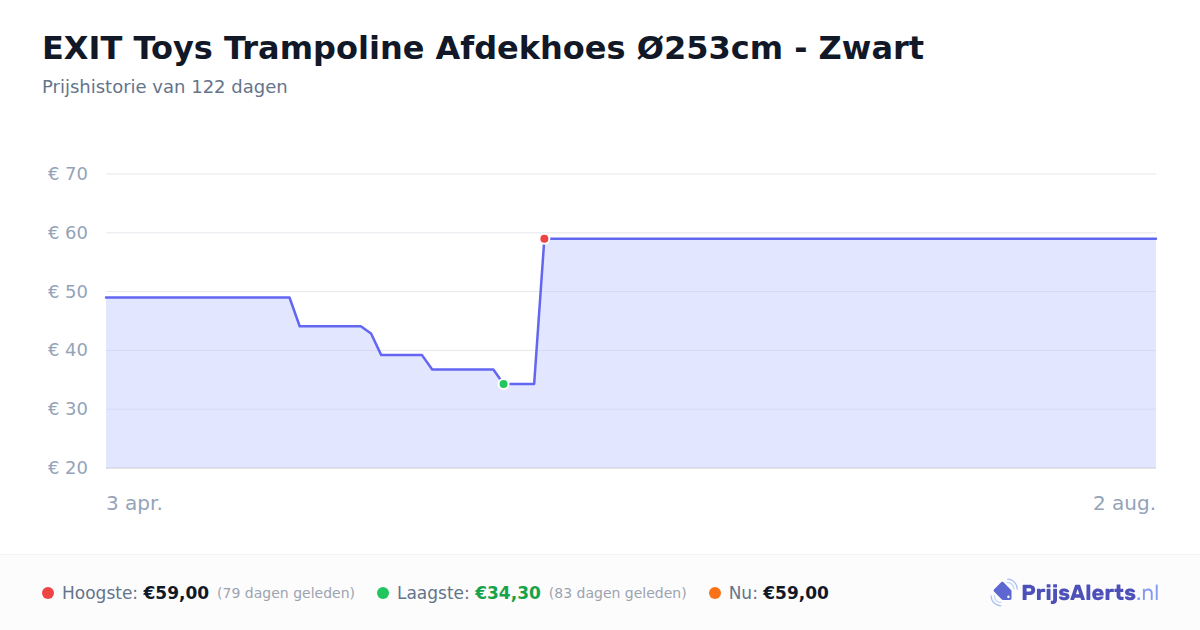Select the € 70 axis label

click(68, 174)
